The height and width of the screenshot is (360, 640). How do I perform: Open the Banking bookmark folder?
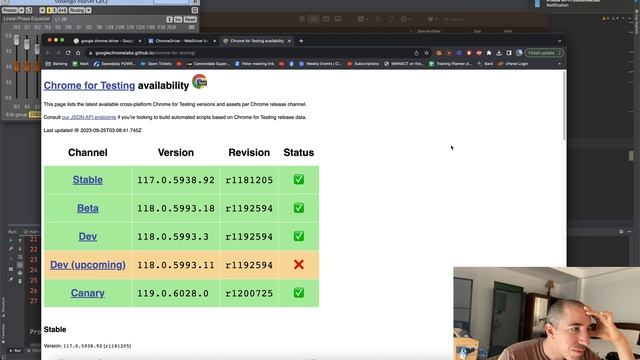click(x=56, y=64)
